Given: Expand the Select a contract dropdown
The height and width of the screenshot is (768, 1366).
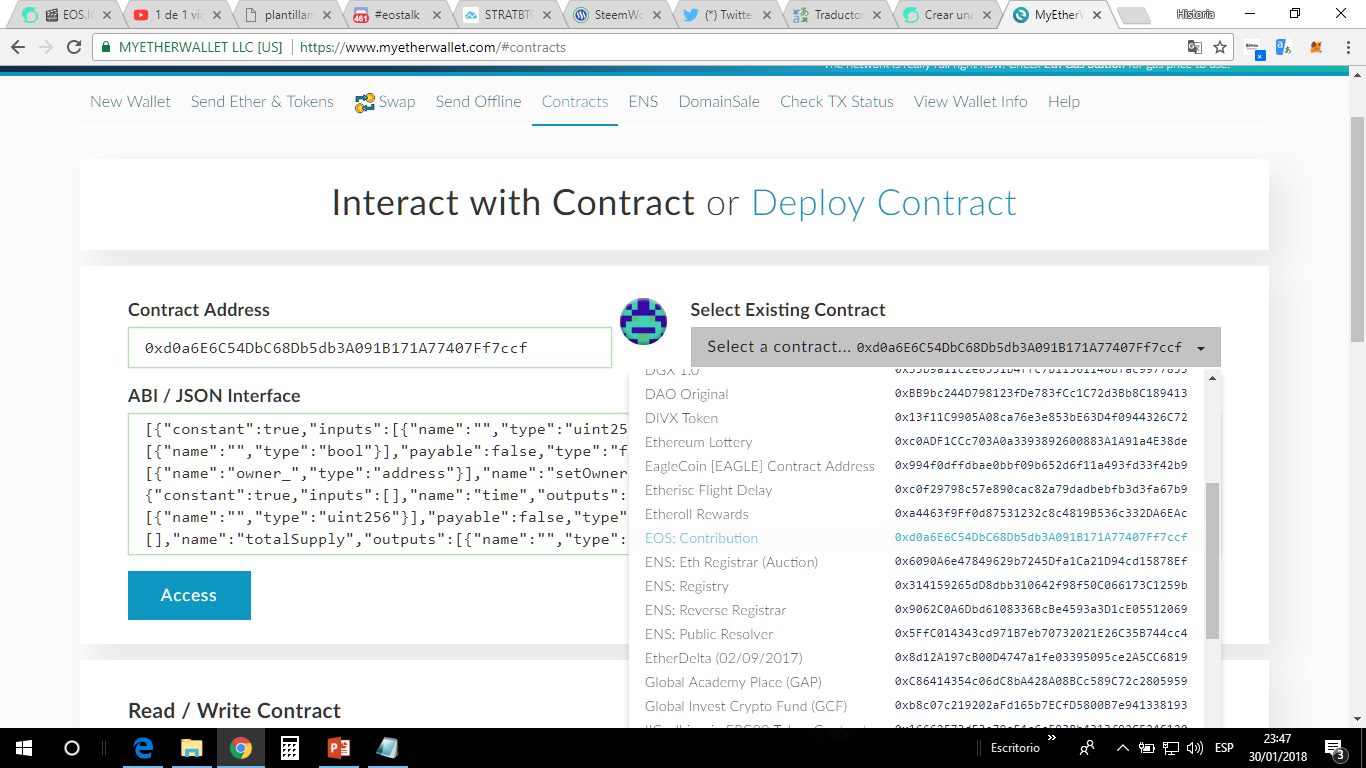Looking at the screenshot, I should [x=955, y=347].
